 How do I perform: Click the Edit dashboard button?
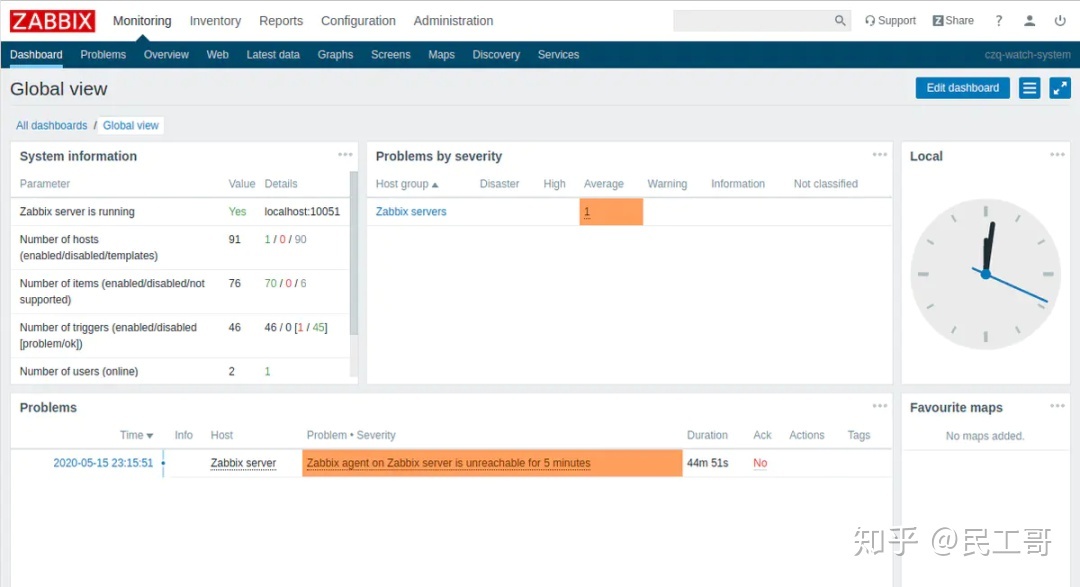coord(962,88)
